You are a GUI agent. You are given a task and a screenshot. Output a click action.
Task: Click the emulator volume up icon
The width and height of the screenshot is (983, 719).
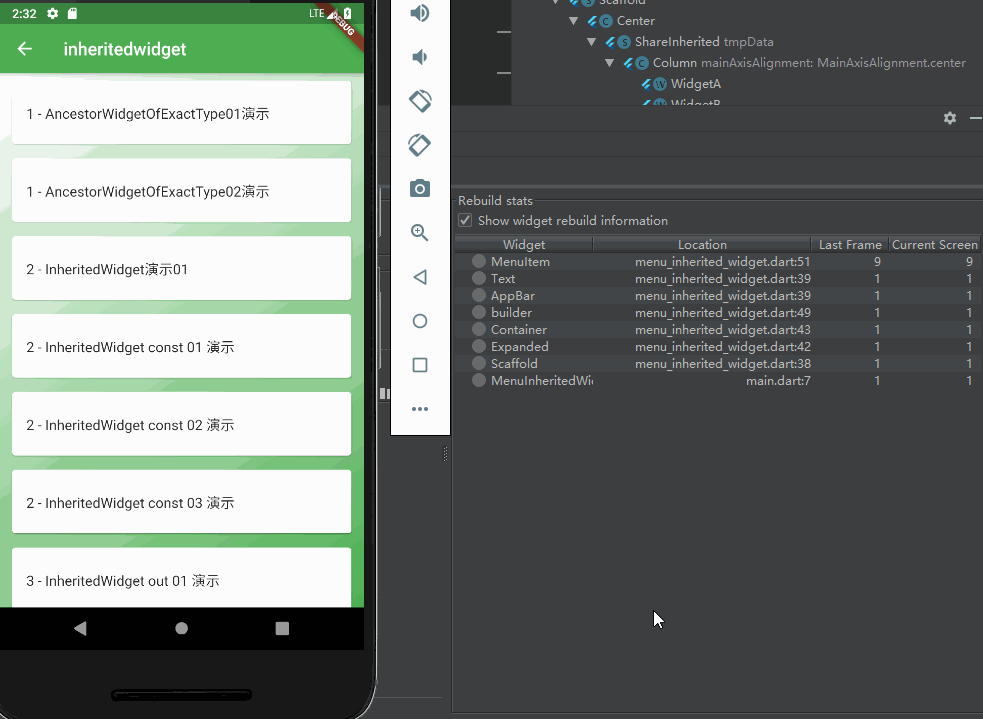coord(419,13)
